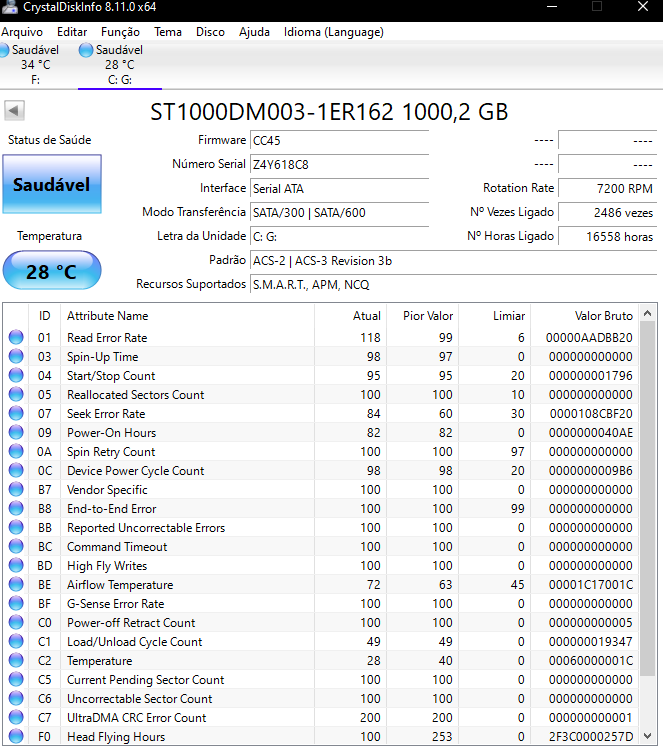Screen dimensions: 663x749
Task: Open the Tema menu
Action: pyautogui.click(x=168, y=32)
